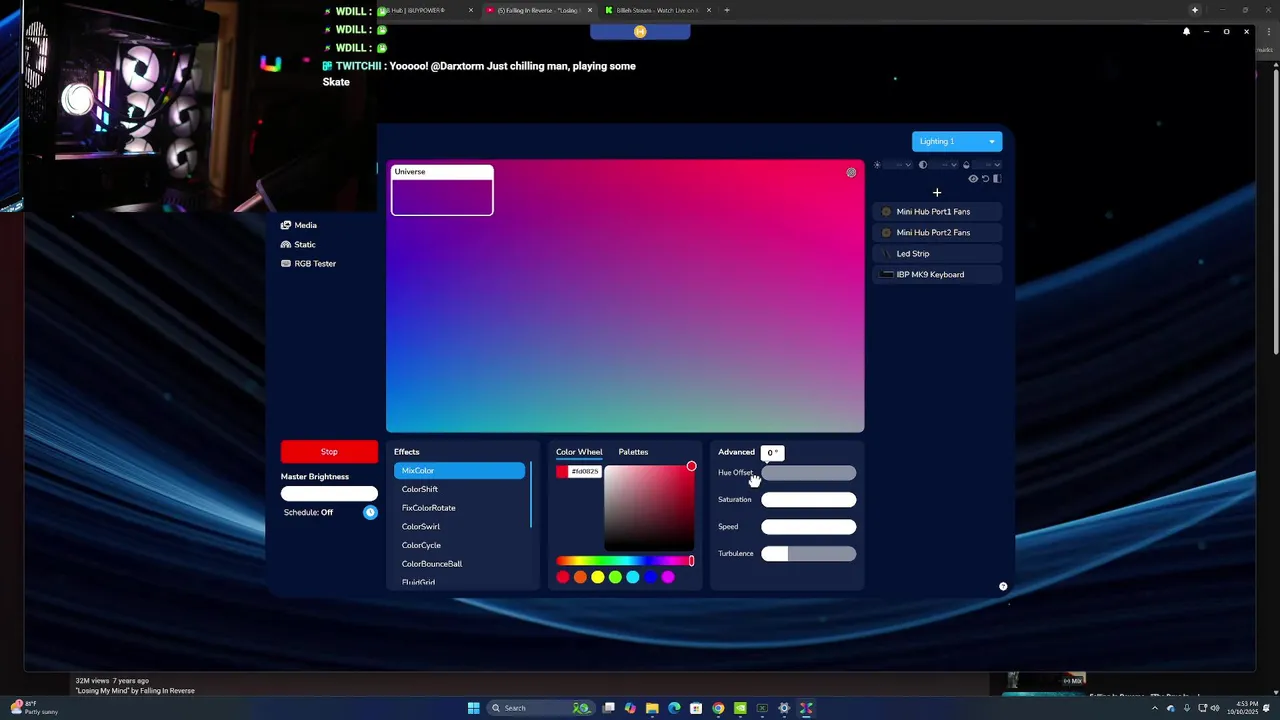1280x720 pixels.
Task: Click the rainbow hue bar
Action: coord(625,561)
